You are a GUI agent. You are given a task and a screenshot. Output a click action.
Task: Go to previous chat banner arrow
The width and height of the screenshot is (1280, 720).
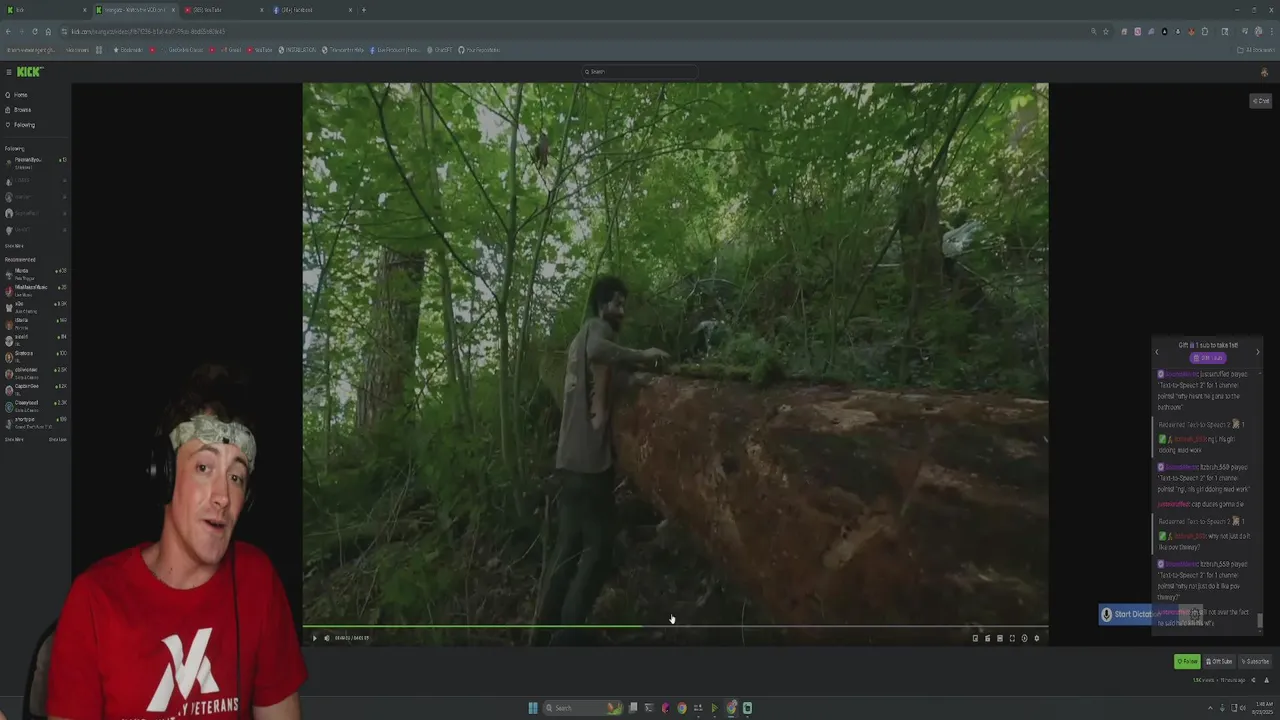[1157, 351]
